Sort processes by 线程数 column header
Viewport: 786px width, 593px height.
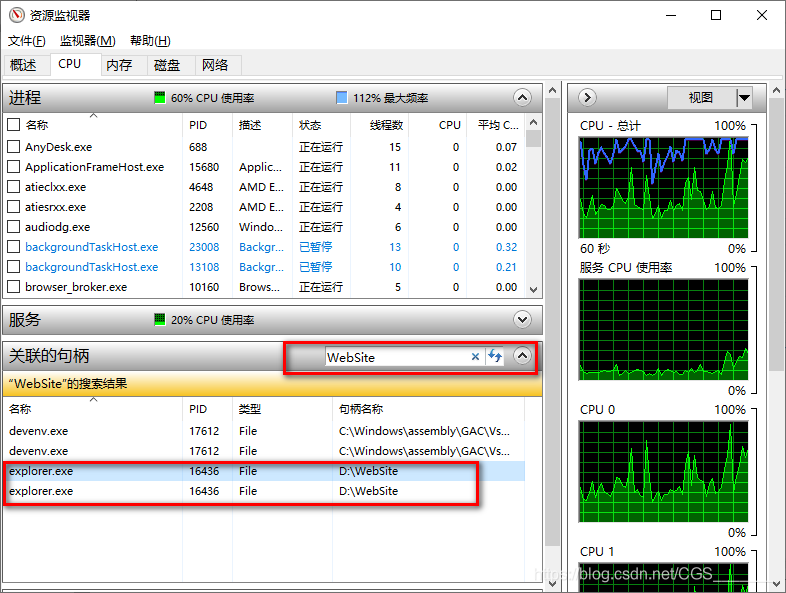pos(379,125)
